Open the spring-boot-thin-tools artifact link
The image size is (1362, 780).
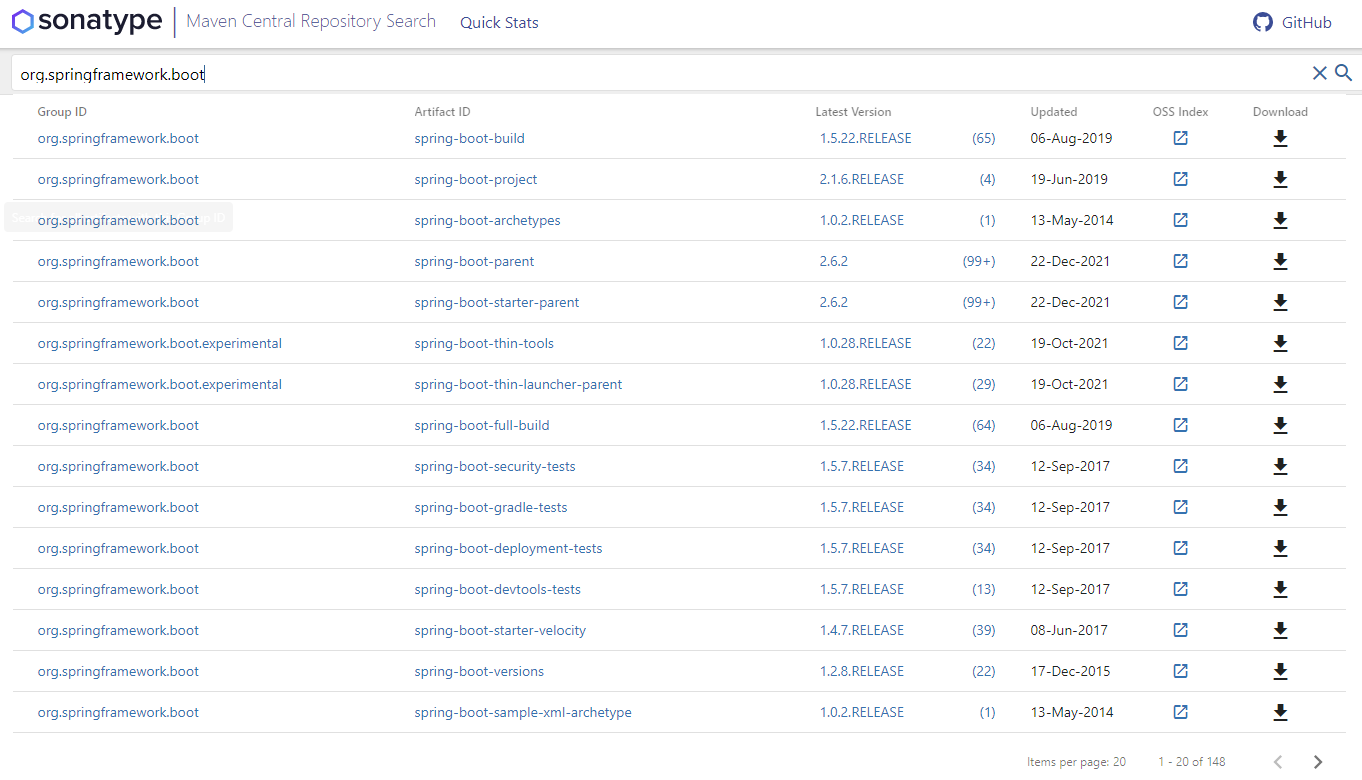[484, 343]
